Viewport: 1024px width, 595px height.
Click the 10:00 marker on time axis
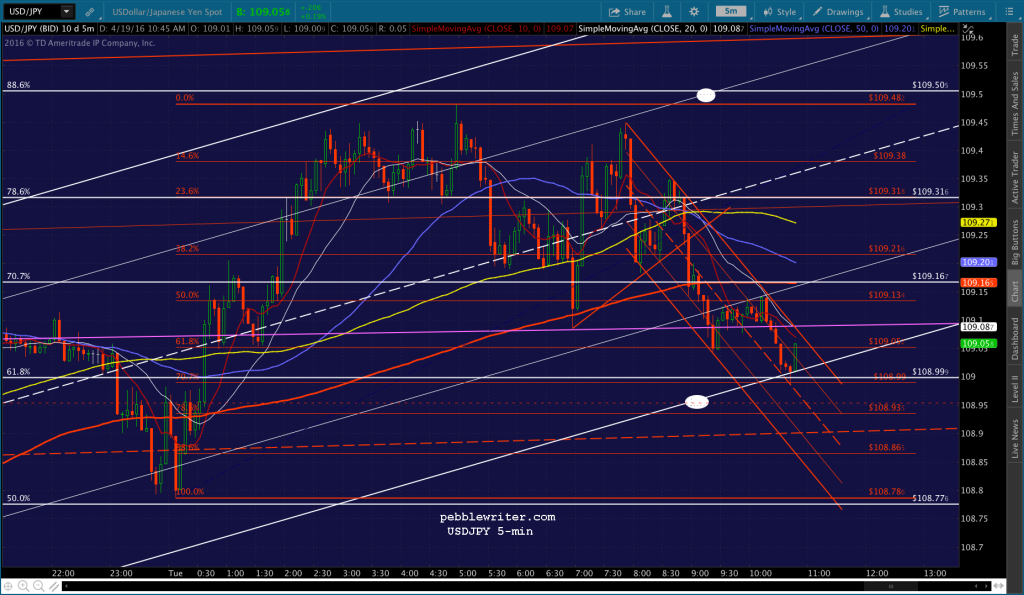[760, 573]
